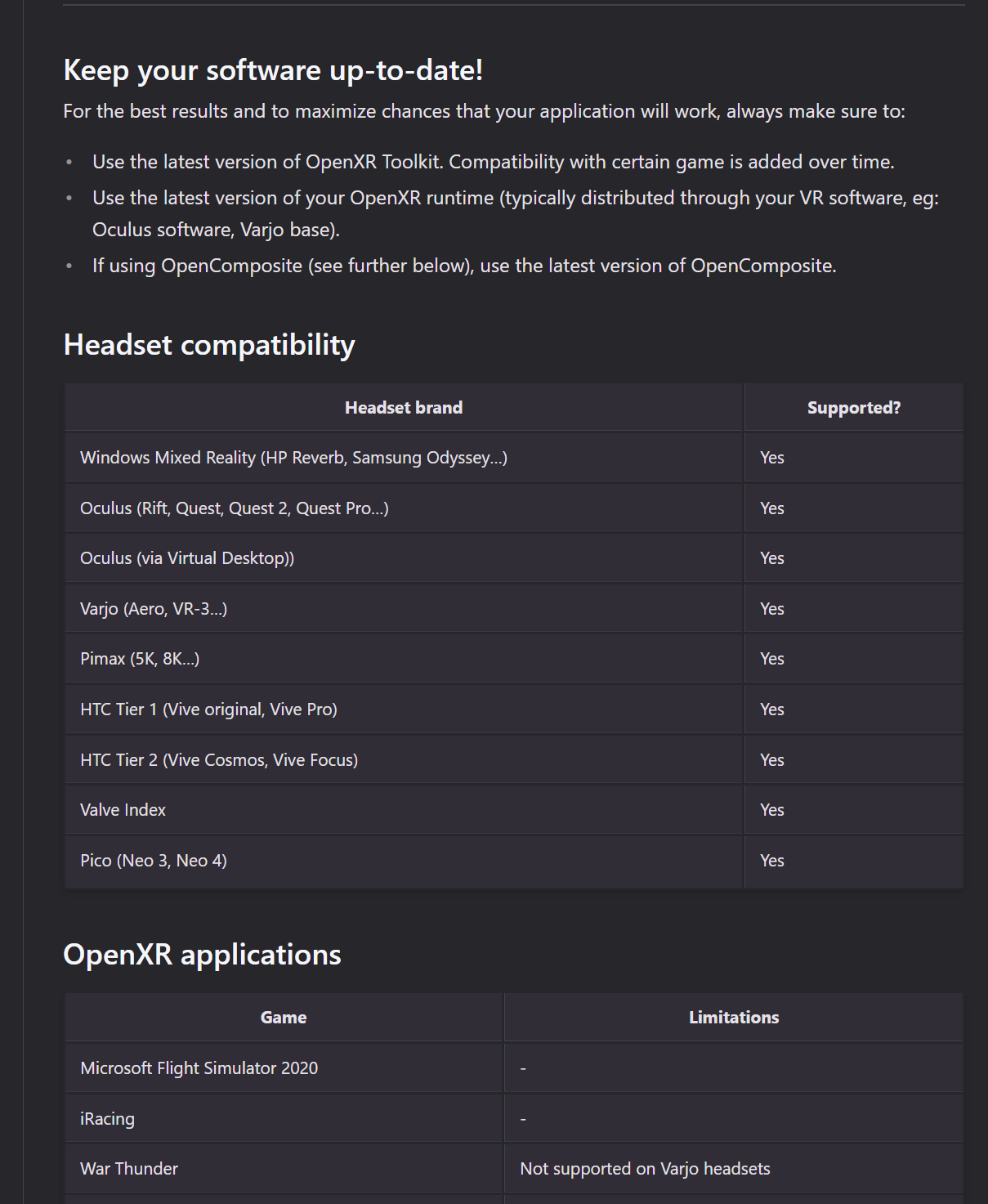
Task: Select the Oculus Rift, Quest row text
Action: (234, 508)
